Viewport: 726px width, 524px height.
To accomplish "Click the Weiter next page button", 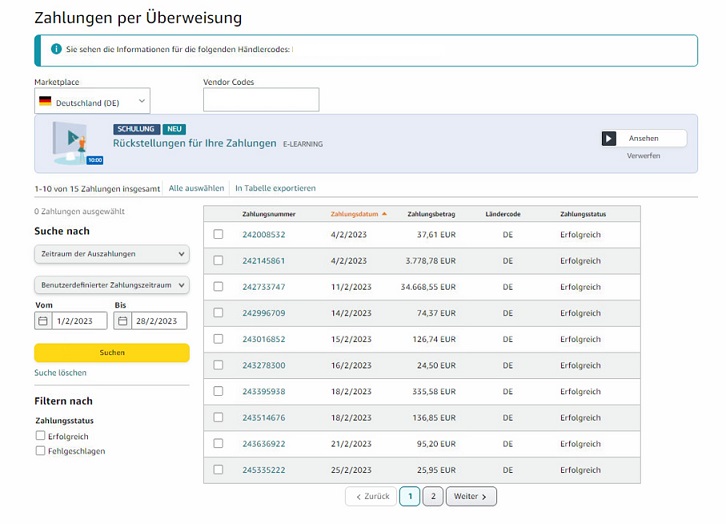I will point(471,496).
